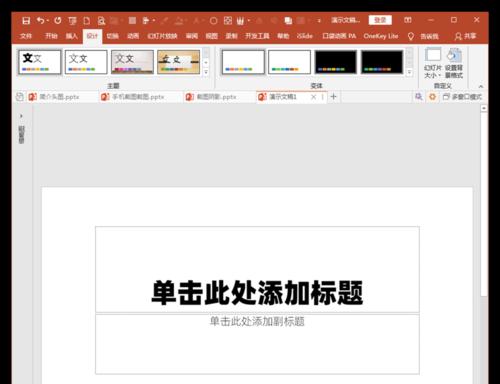Redo the last action
The height and width of the screenshot is (384, 500).
[x=58, y=21]
